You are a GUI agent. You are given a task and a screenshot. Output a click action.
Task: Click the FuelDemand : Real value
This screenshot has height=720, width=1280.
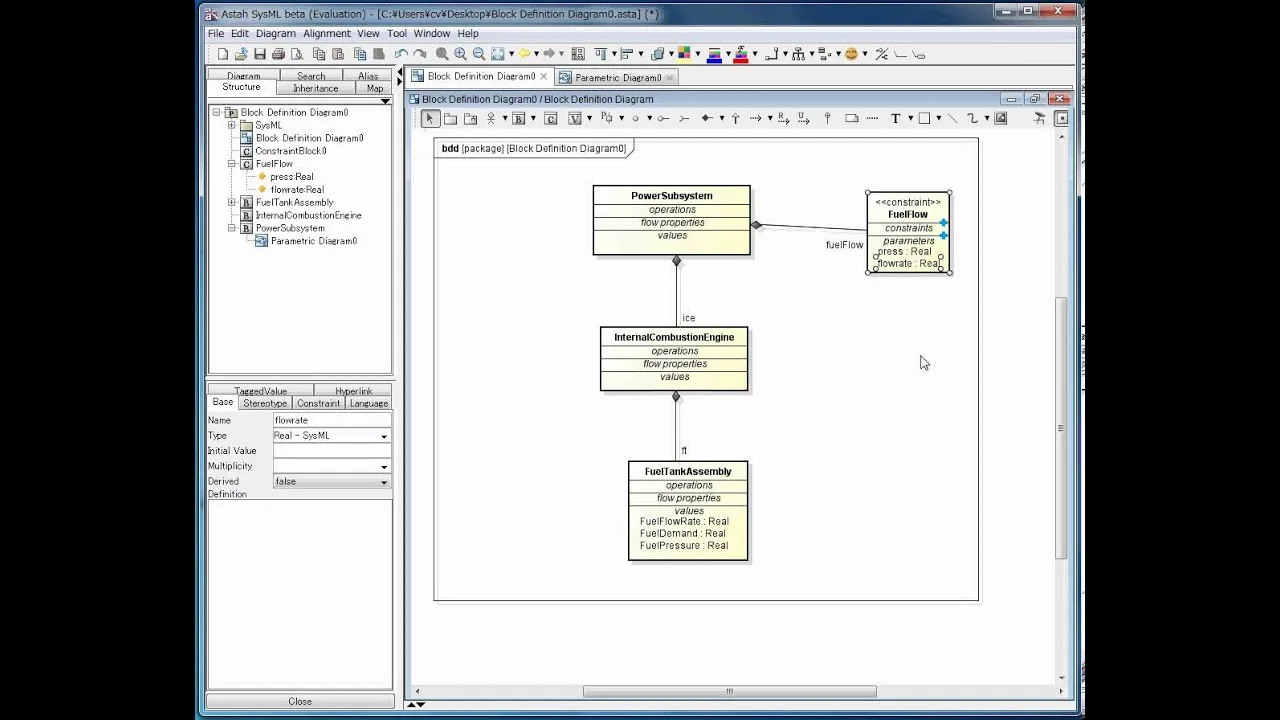tap(683, 533)
